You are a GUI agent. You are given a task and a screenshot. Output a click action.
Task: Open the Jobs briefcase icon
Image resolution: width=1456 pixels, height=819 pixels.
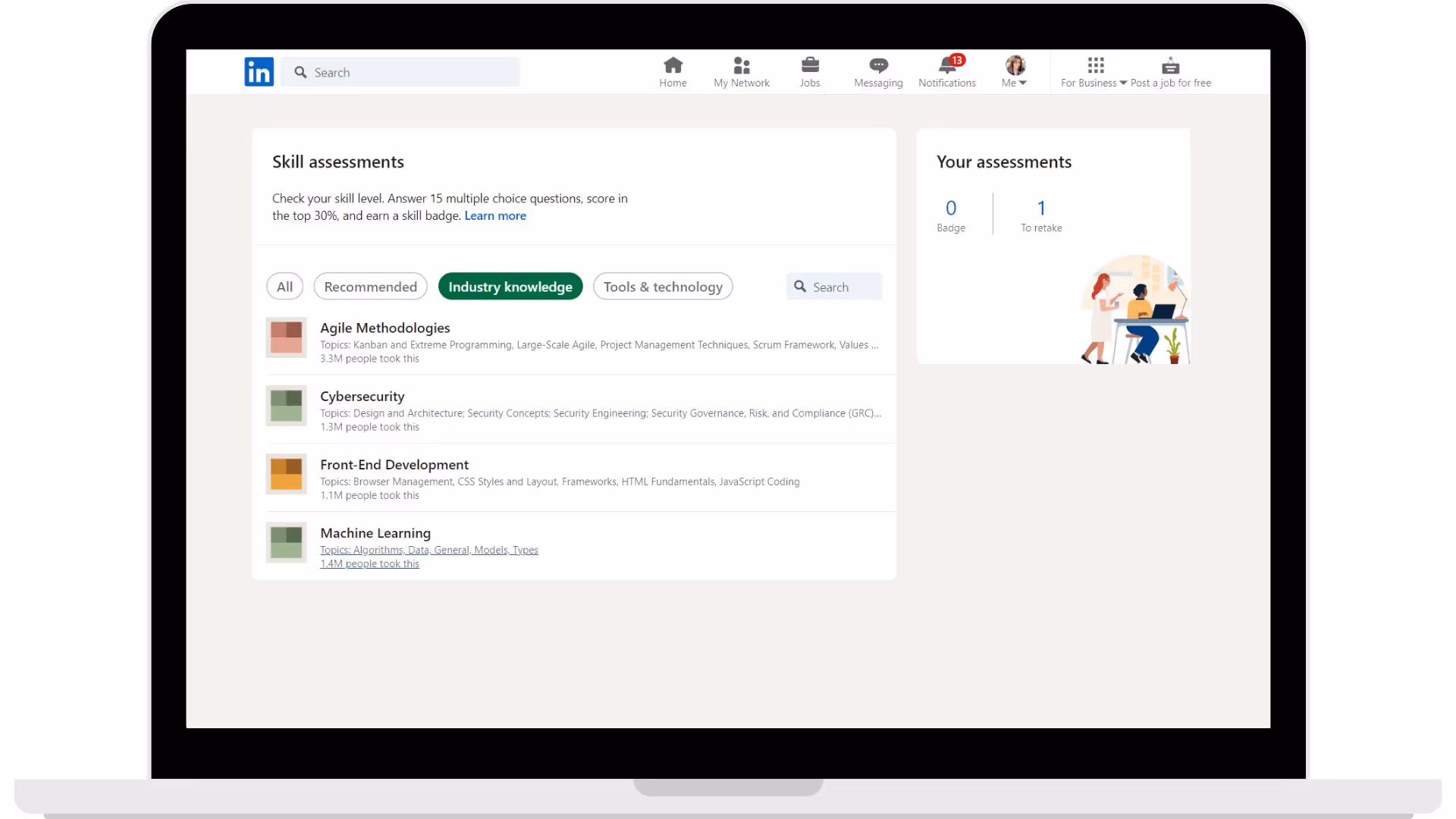pyautogui.click(x=809, y=65)
